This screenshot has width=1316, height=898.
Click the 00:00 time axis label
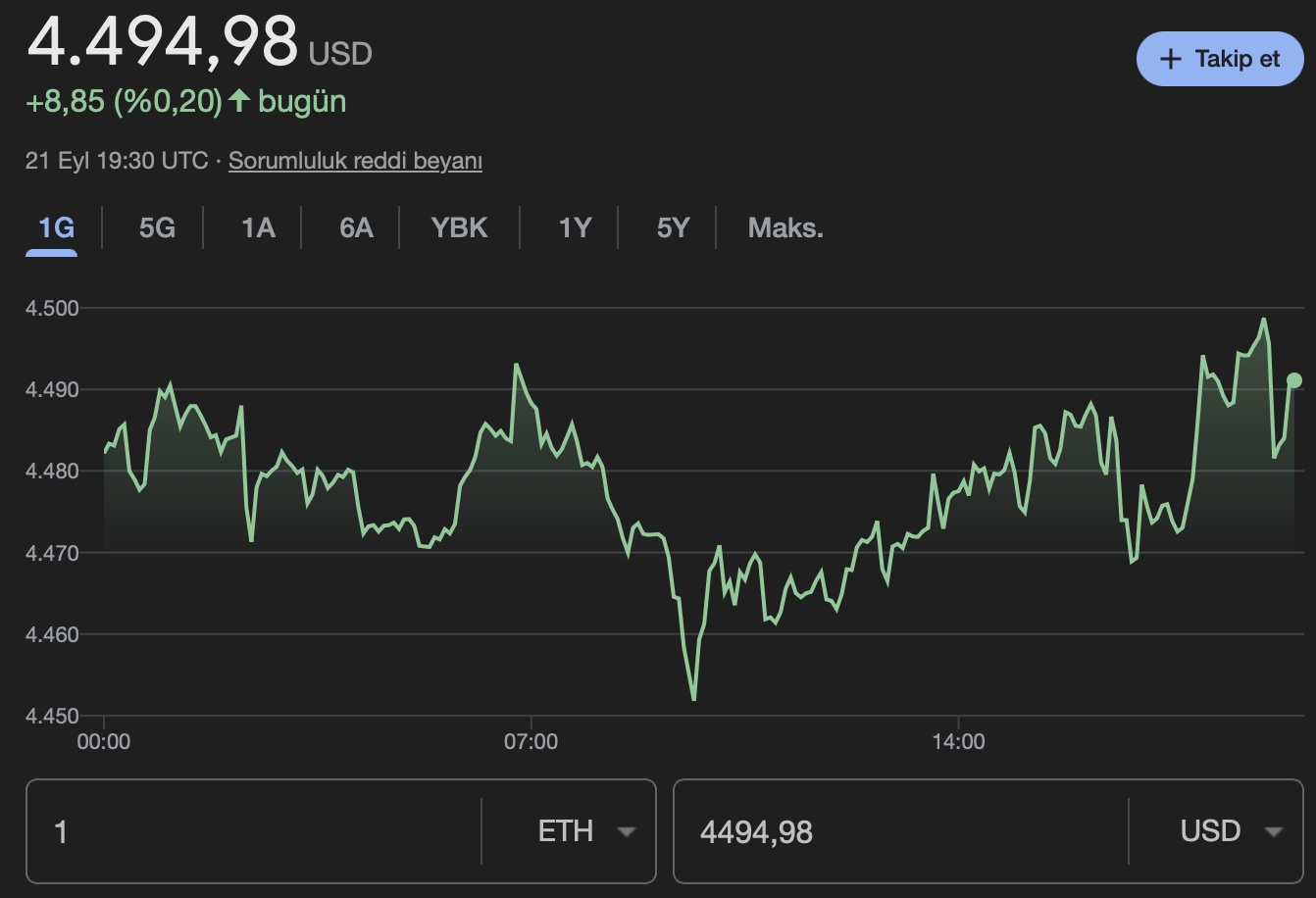tap(104, 742)
